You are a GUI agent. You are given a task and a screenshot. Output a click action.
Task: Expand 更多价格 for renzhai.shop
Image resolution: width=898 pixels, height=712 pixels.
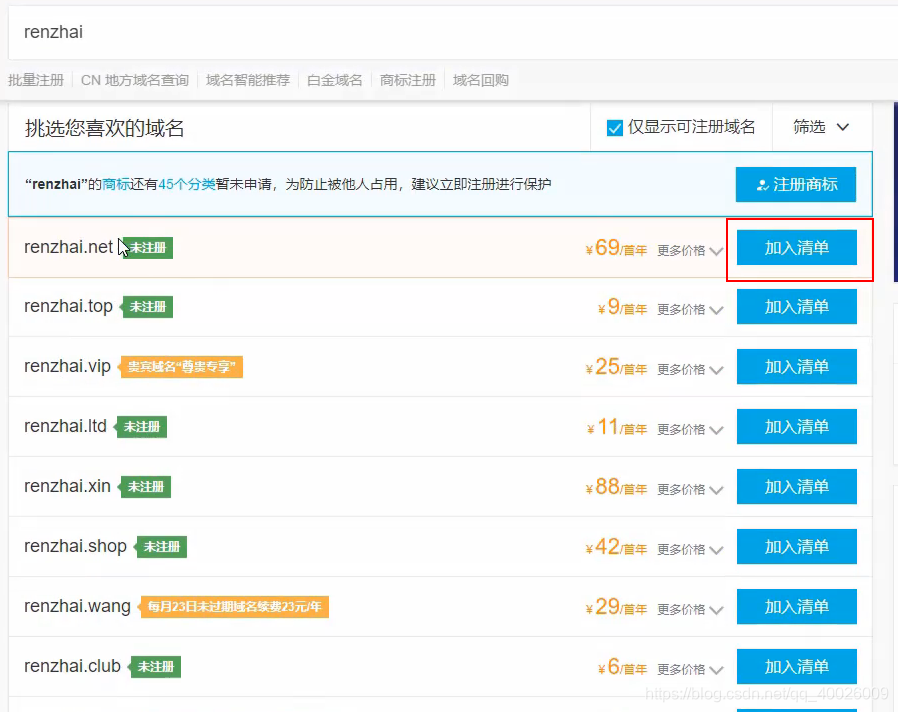[x=690, y=549]
